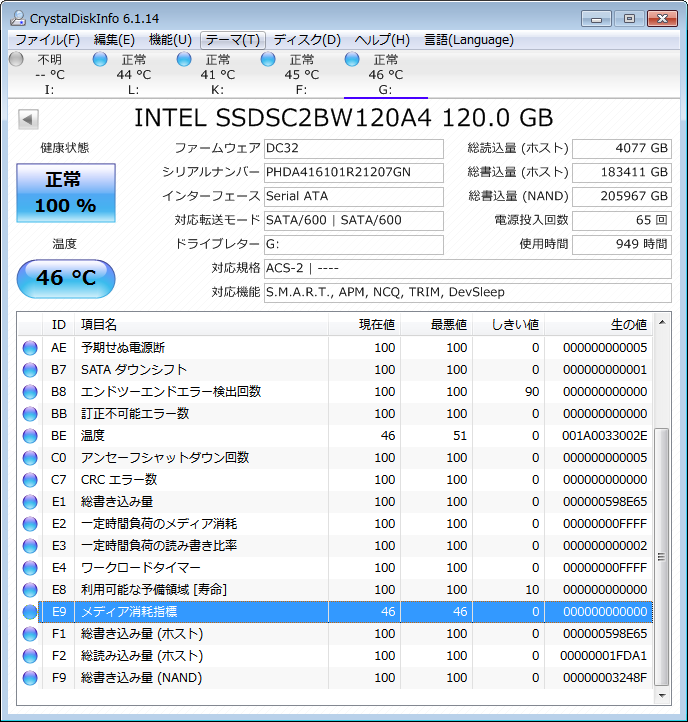Click status icon of B8 row
Image resolution: width=688 pixels, height=722 pixels.
30,392
